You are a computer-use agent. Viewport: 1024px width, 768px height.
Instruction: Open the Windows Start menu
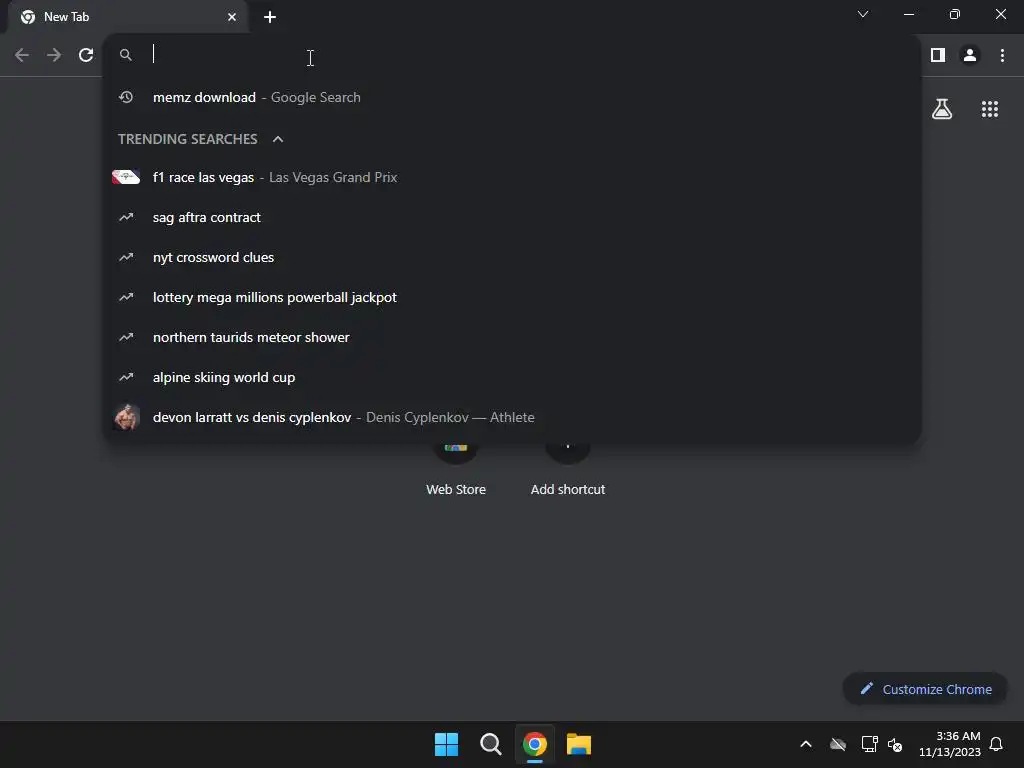tap(447, 744)
